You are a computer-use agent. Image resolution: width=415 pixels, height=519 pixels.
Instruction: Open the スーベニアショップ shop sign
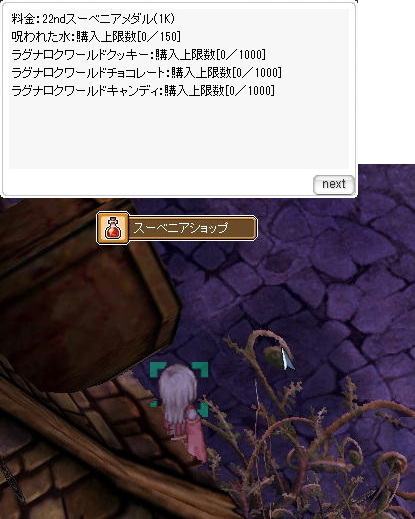tap(177, 228)
